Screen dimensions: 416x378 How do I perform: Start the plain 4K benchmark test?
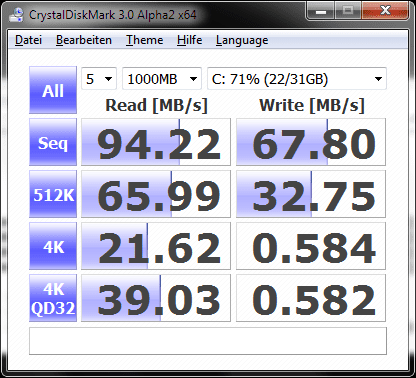pos(53,246)
